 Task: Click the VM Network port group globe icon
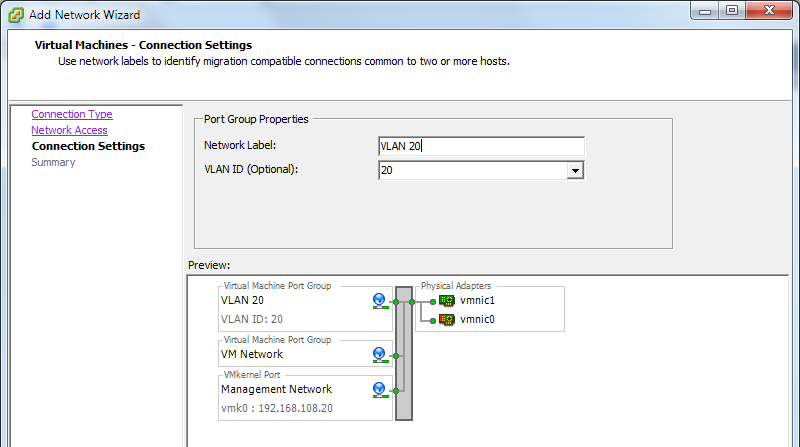tap(379, 355)
